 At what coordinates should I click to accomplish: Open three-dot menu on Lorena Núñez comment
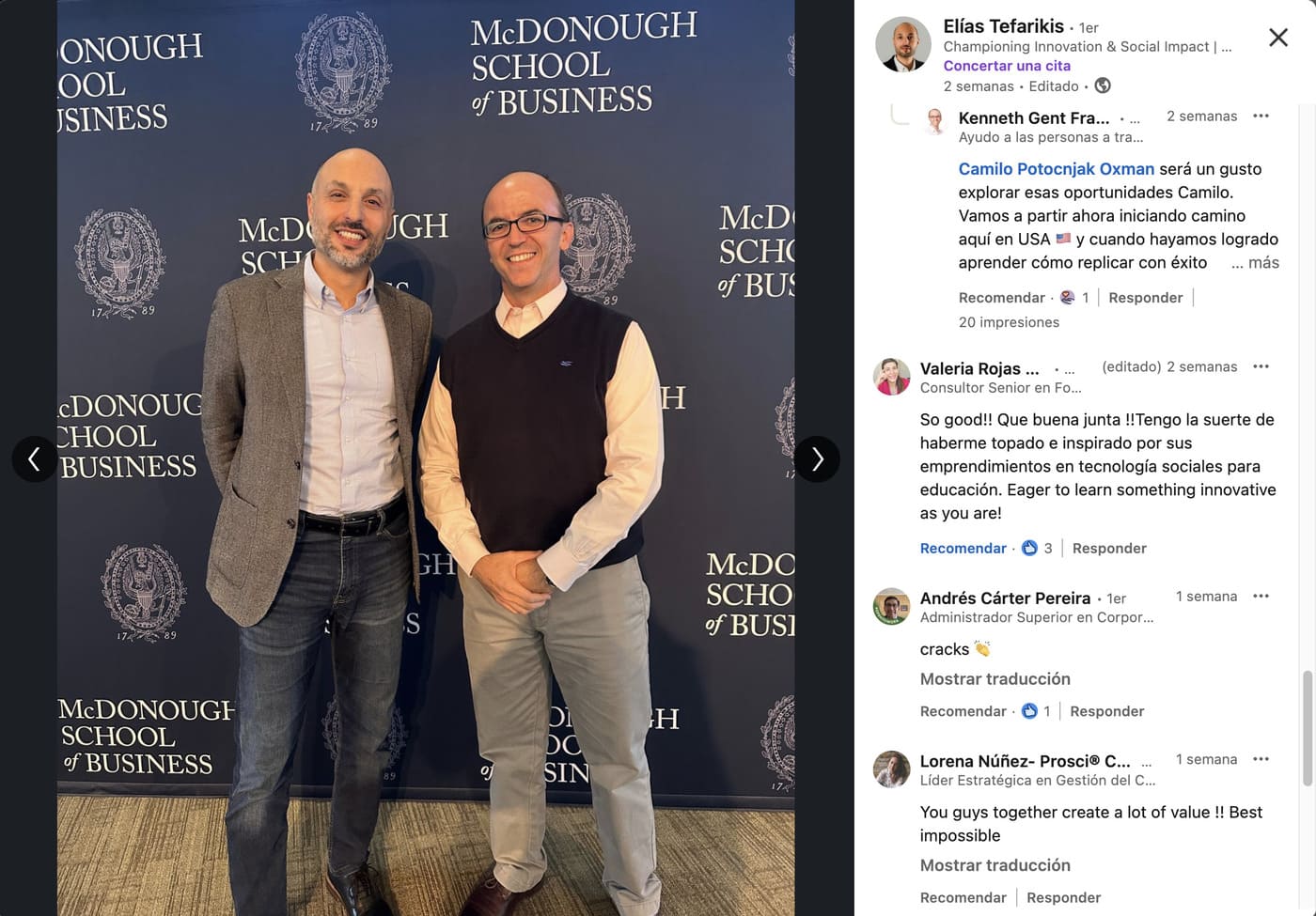click(1261, 759)
